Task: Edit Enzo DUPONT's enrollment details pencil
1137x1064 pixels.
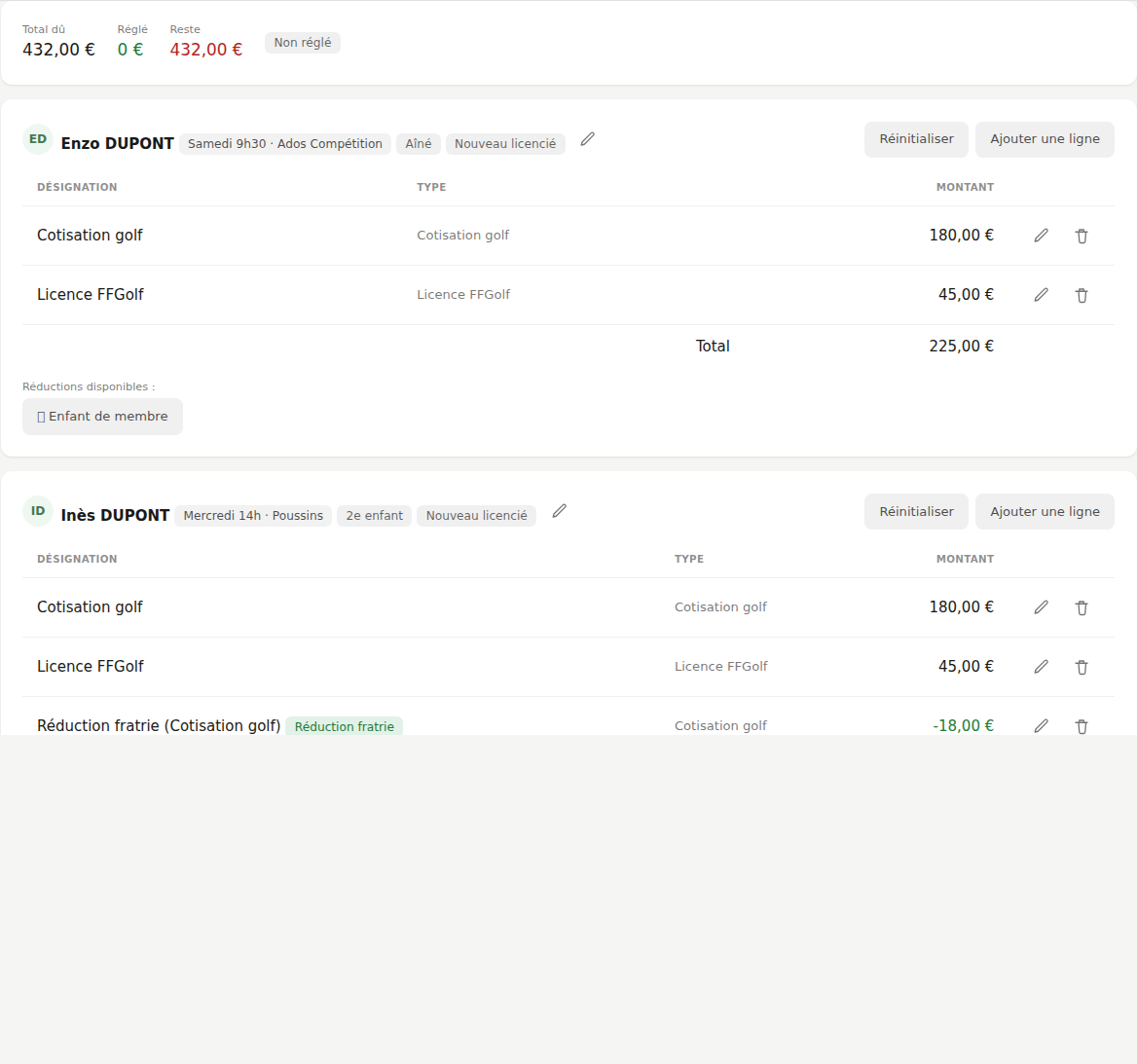Action: (587, 138)
